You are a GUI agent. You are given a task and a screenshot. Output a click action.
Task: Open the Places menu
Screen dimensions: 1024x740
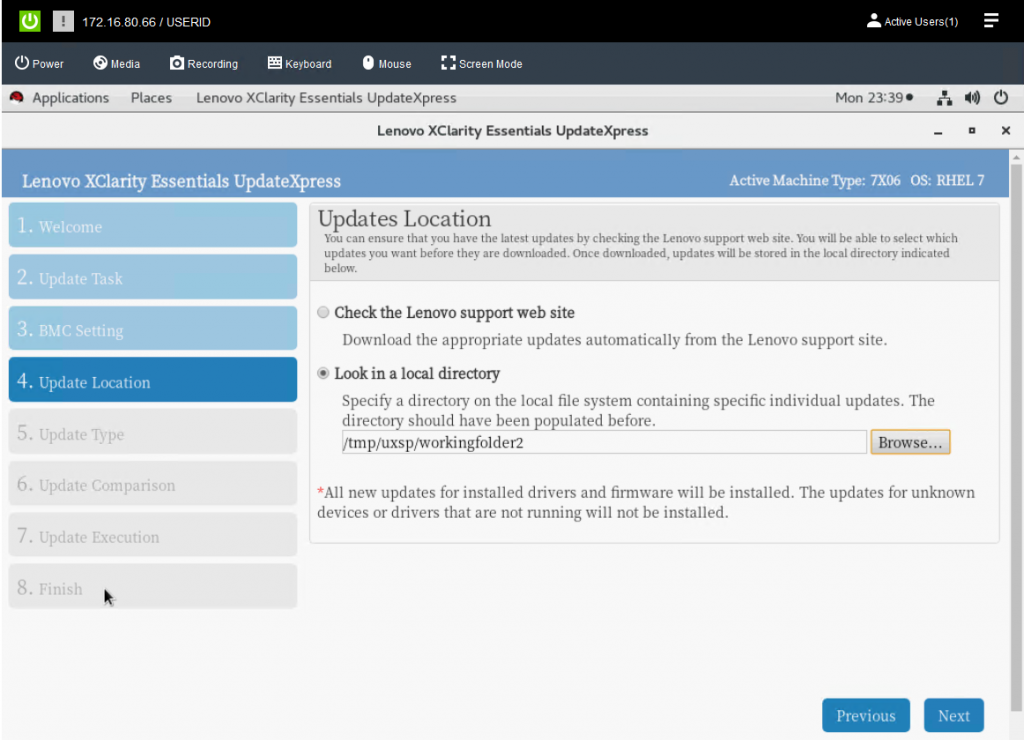[151, 98]
